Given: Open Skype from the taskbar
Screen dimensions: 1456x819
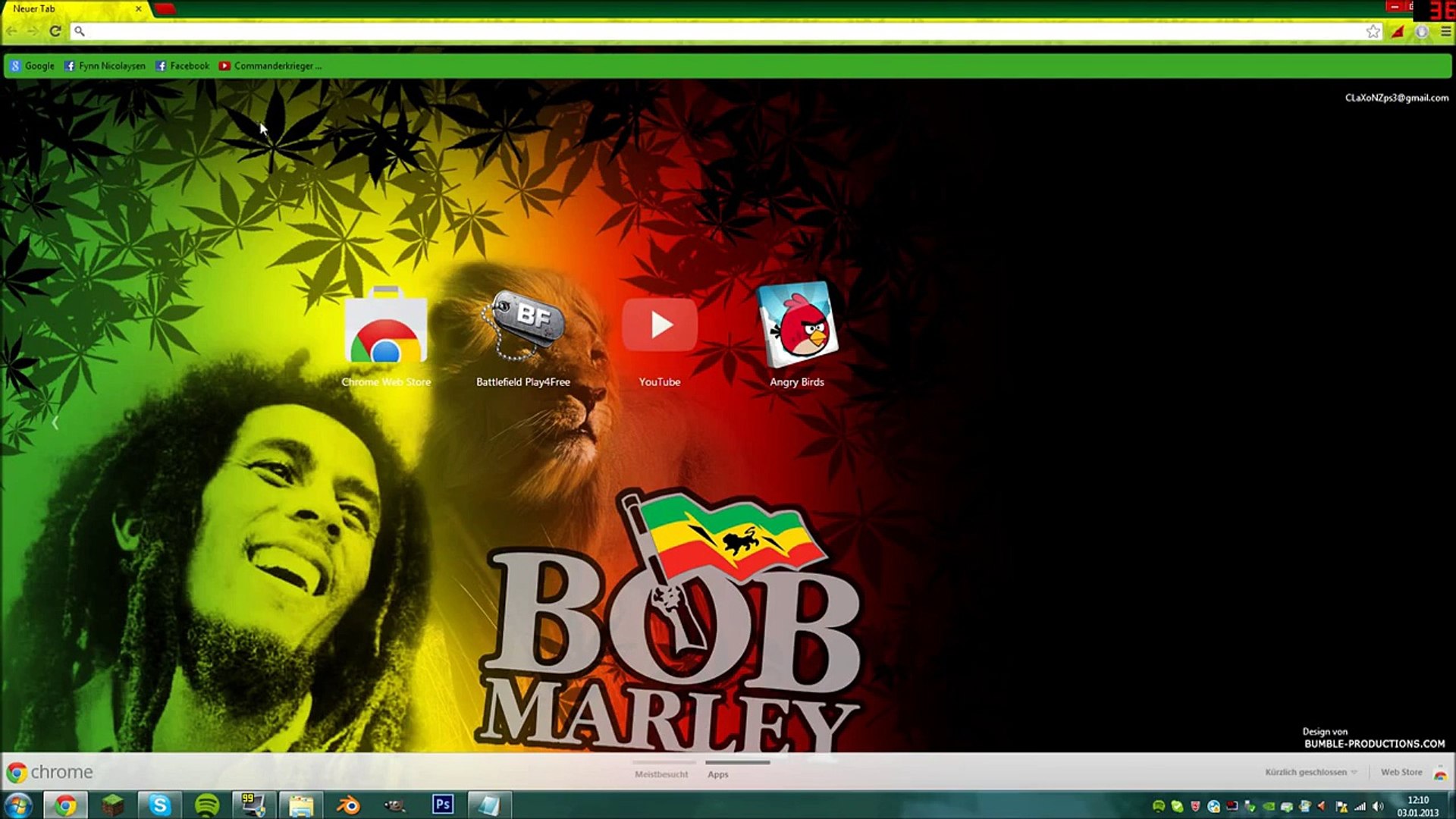Looking at the screenshot, I should (159, 805).
